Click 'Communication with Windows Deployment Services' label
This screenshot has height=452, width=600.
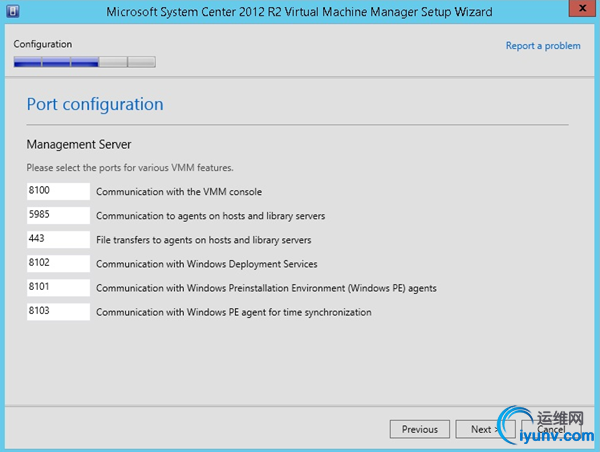(207, 264)
